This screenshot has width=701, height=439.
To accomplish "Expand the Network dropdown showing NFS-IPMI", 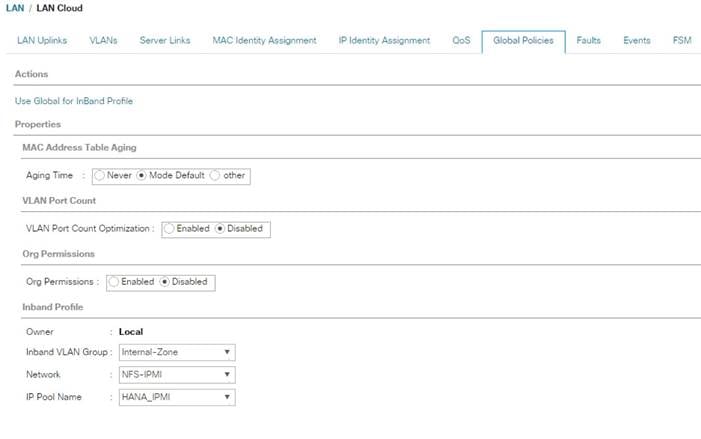I will coord(177,375).
